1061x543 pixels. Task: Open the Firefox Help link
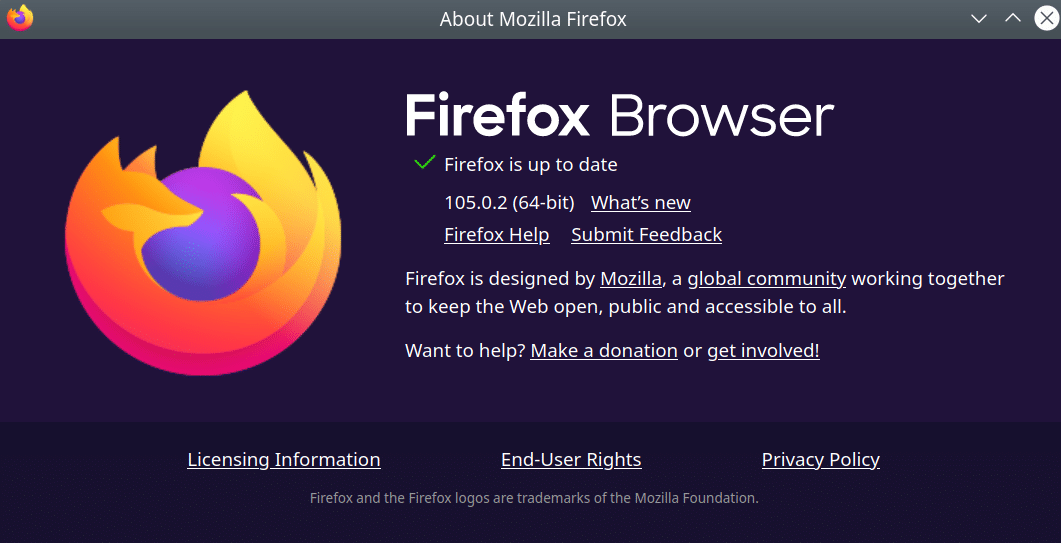tap(496, 235)
